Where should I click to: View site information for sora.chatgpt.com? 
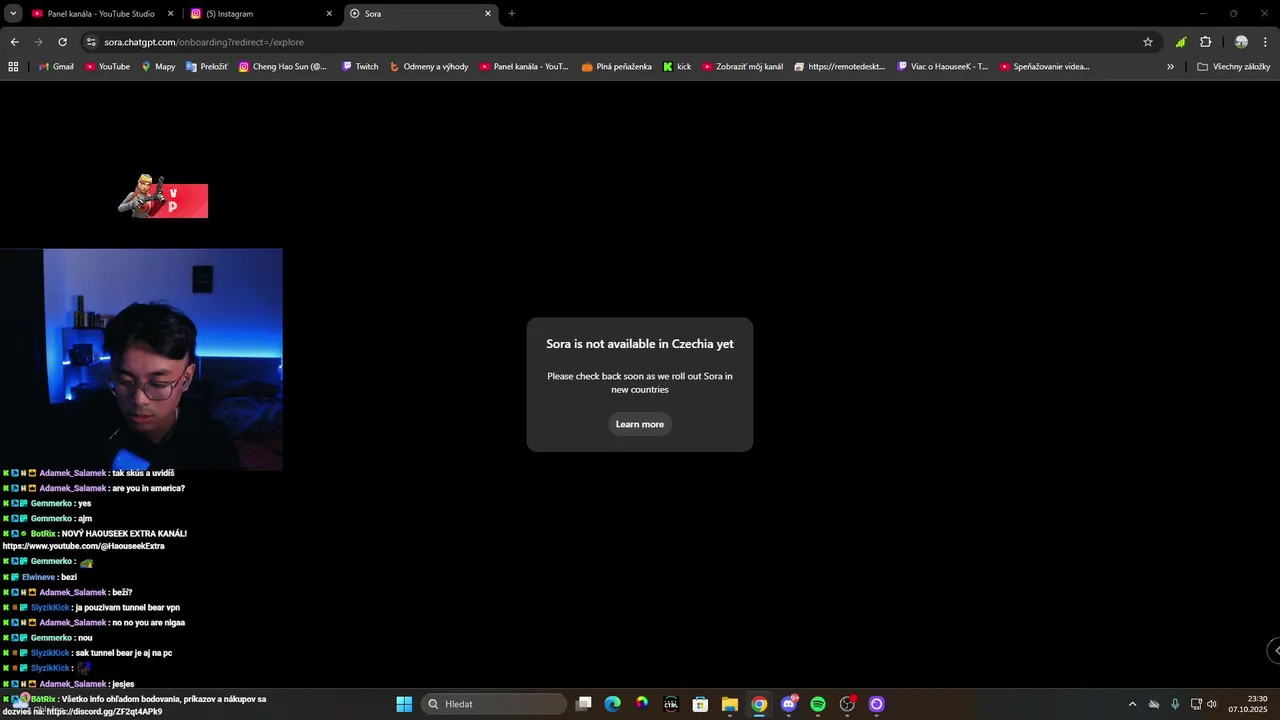(91, 42)
